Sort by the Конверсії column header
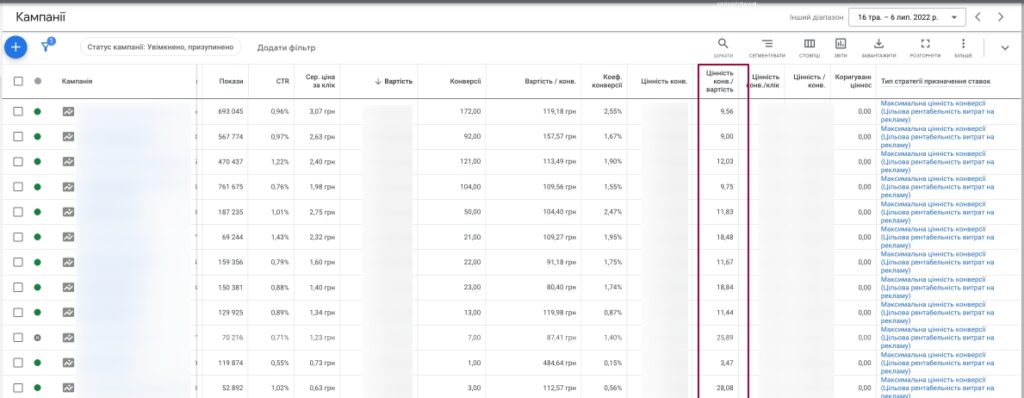 (x=466, y=82)
